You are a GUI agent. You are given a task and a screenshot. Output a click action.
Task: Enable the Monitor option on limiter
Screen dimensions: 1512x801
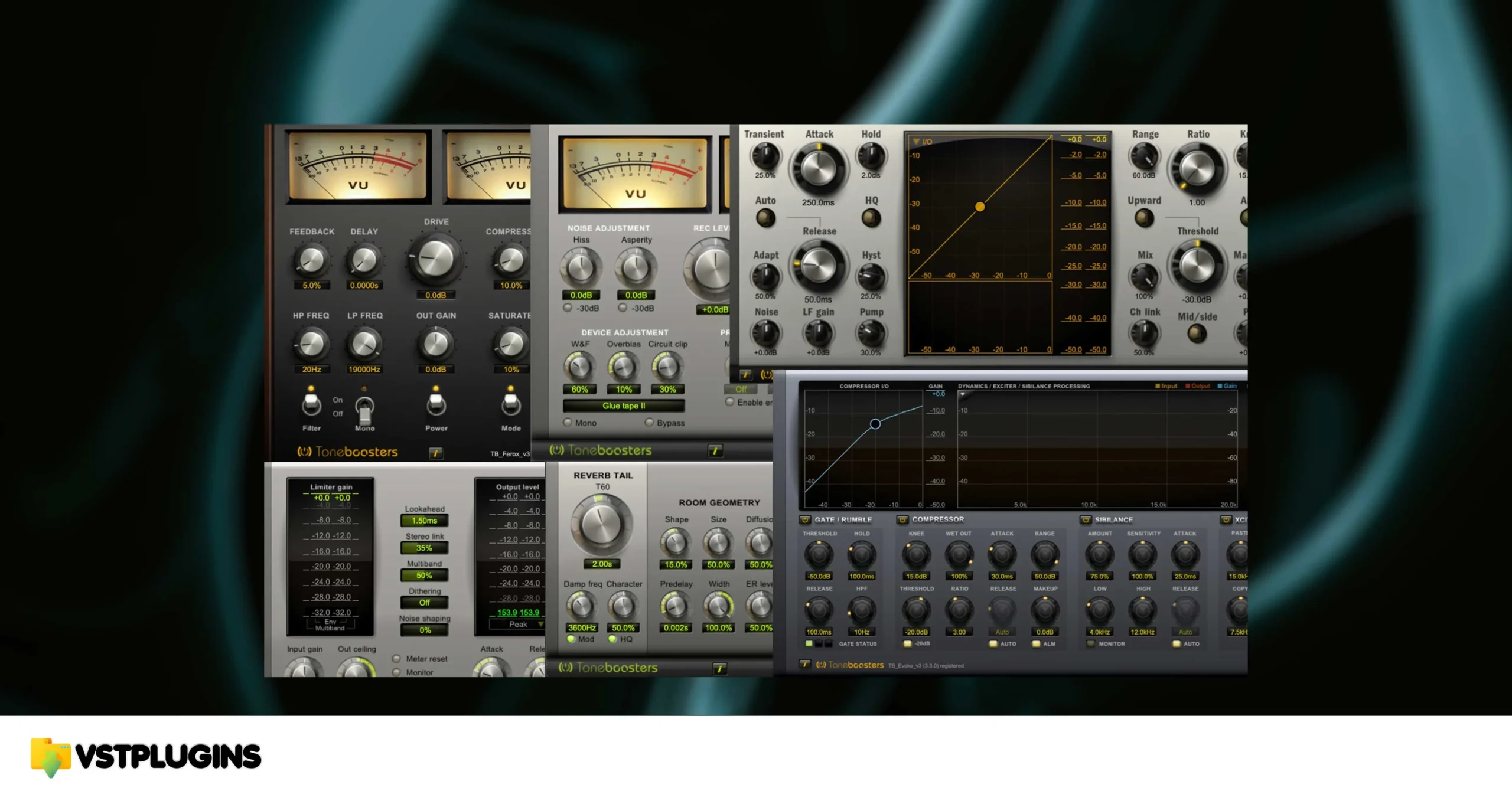tap(396, 672)
